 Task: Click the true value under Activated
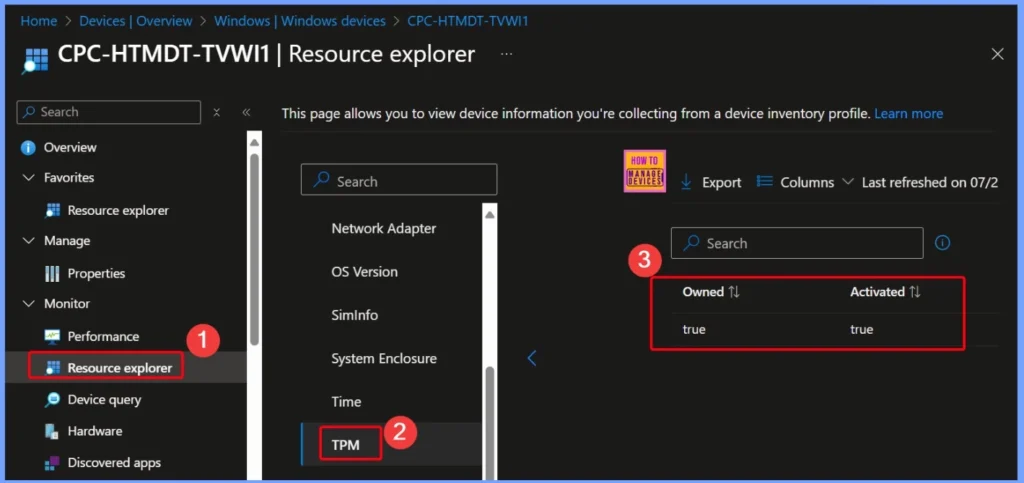click(x=861, y=330)
